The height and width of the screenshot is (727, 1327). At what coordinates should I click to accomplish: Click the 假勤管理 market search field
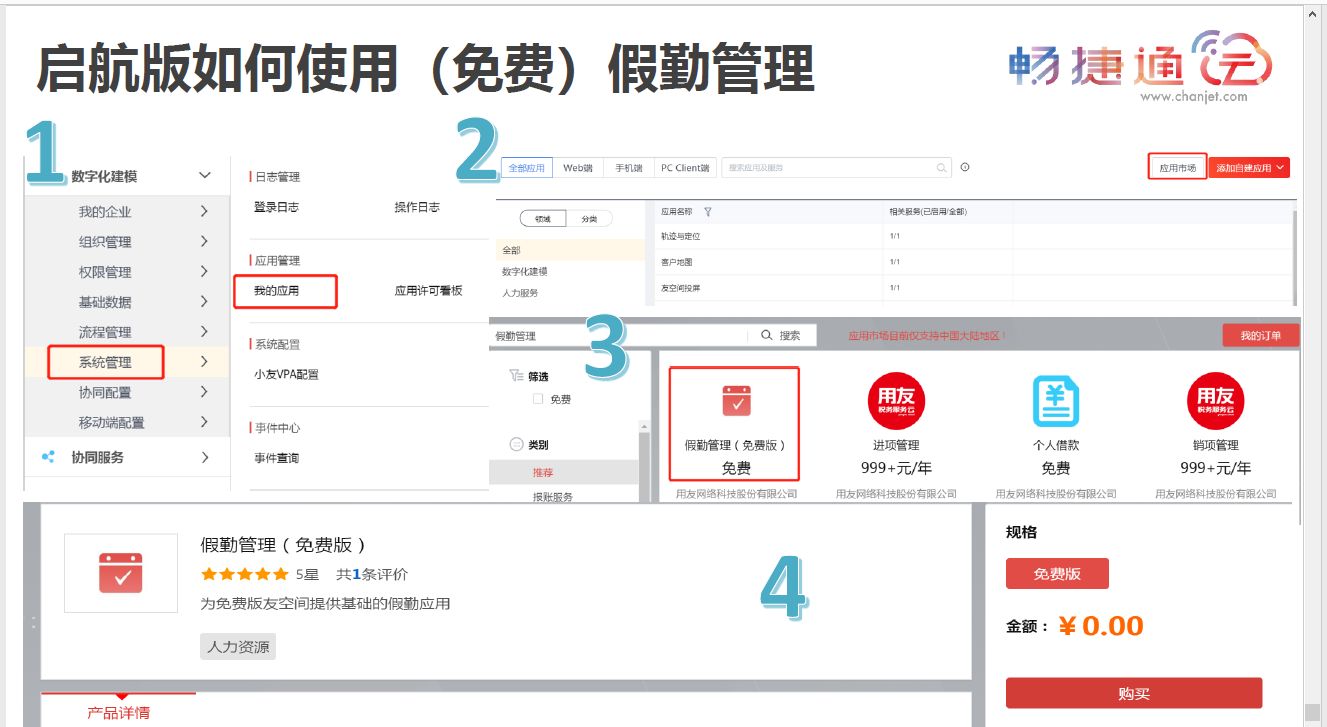point(619,336)
